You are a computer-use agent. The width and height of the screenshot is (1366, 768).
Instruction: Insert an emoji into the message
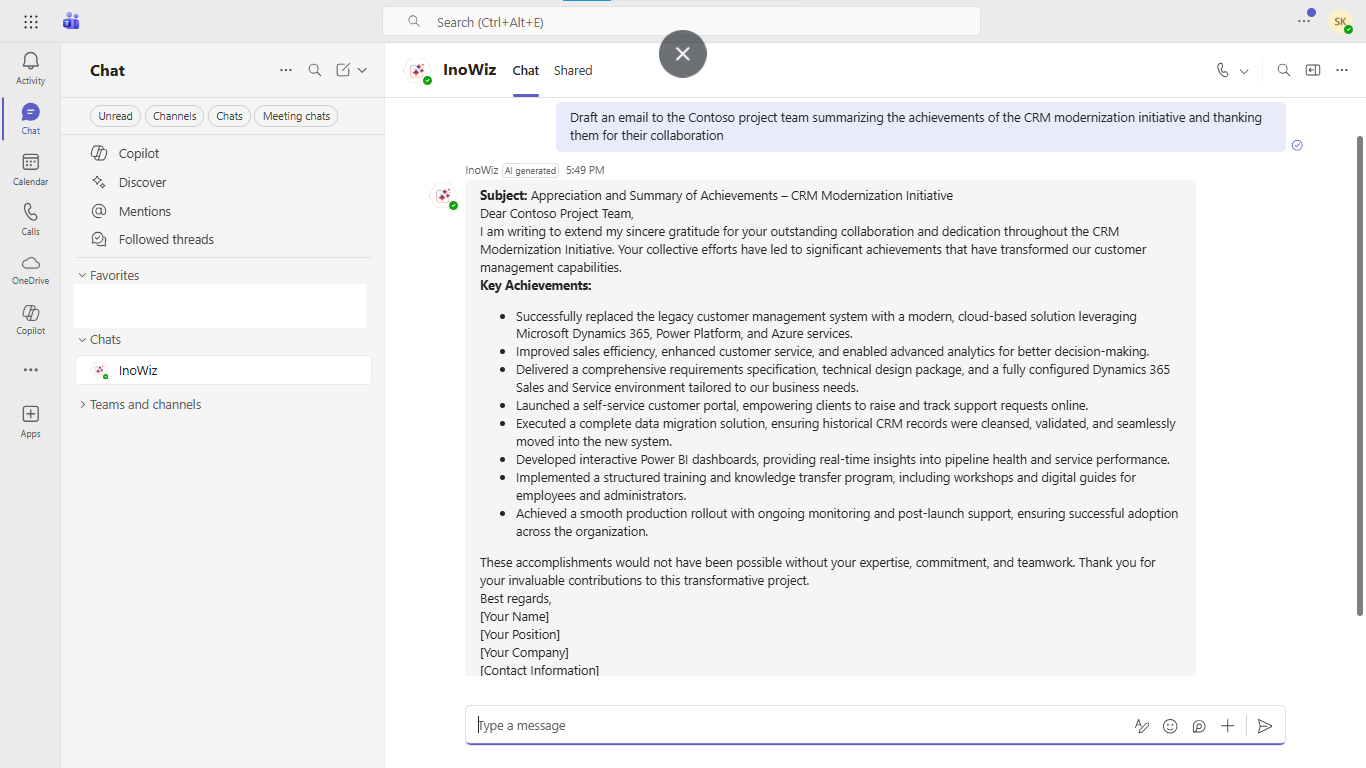1170,726
